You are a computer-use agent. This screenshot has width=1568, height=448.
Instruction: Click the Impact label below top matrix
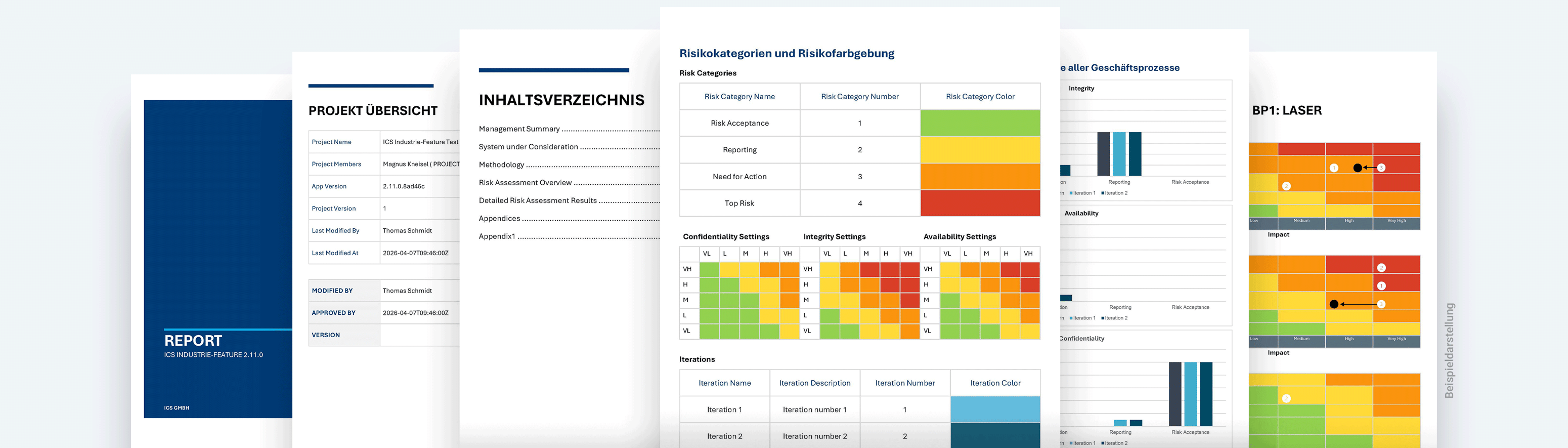click(1278, 235)
